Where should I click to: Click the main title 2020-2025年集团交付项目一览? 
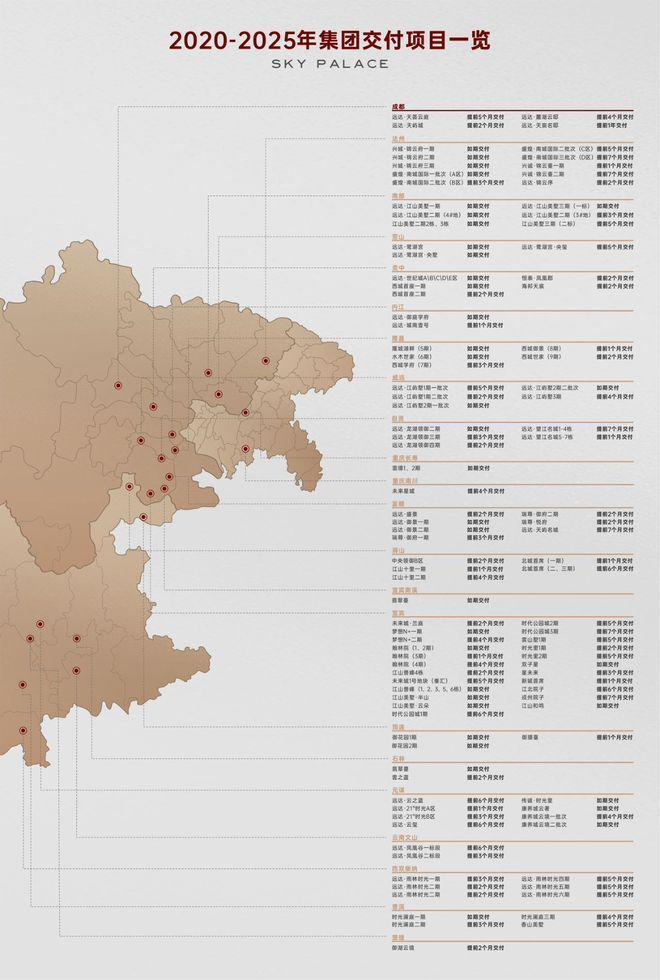pyautogui.click(x=329, y=41)
